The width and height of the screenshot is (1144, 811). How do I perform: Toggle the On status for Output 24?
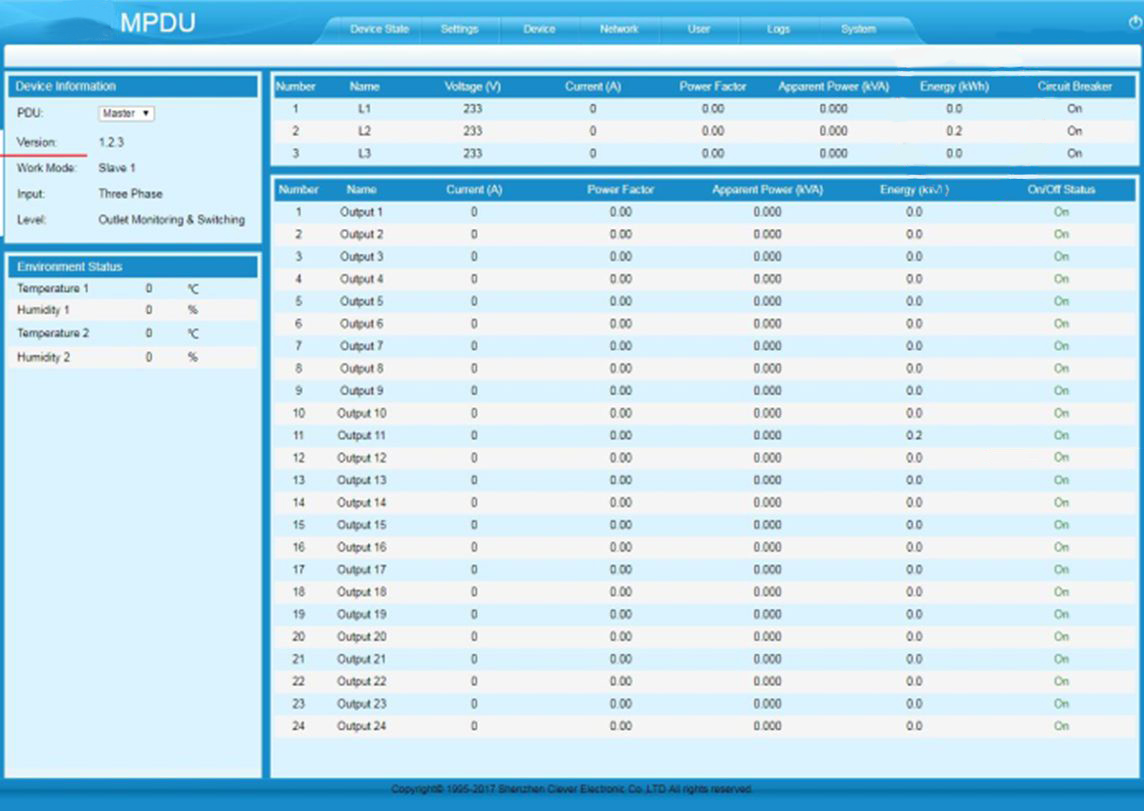pos(1061,726)
